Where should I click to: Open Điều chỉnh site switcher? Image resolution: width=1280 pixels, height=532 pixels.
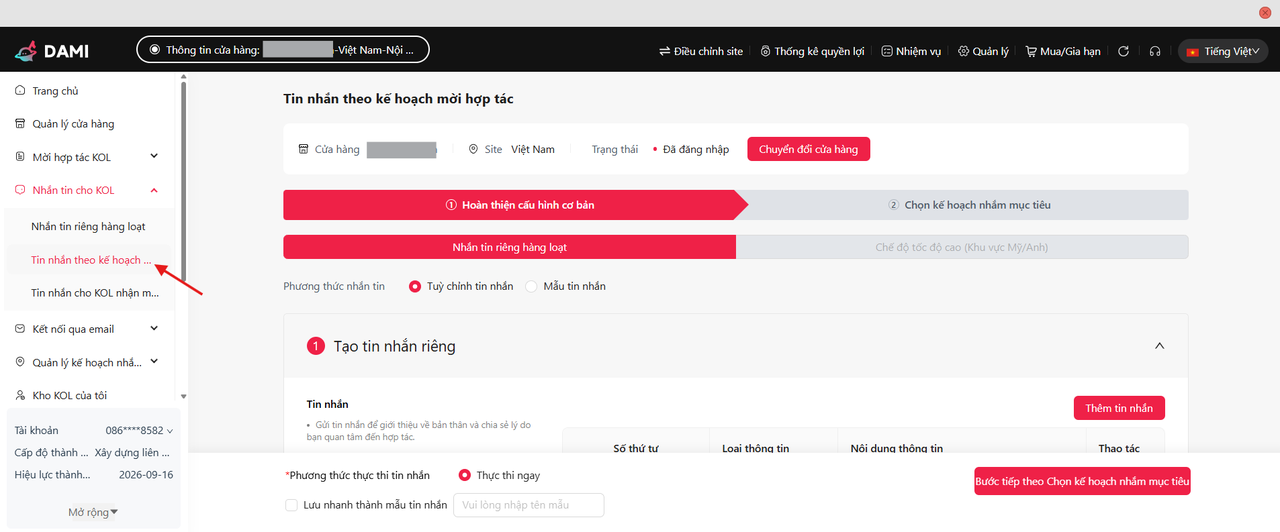coord(700,51)
